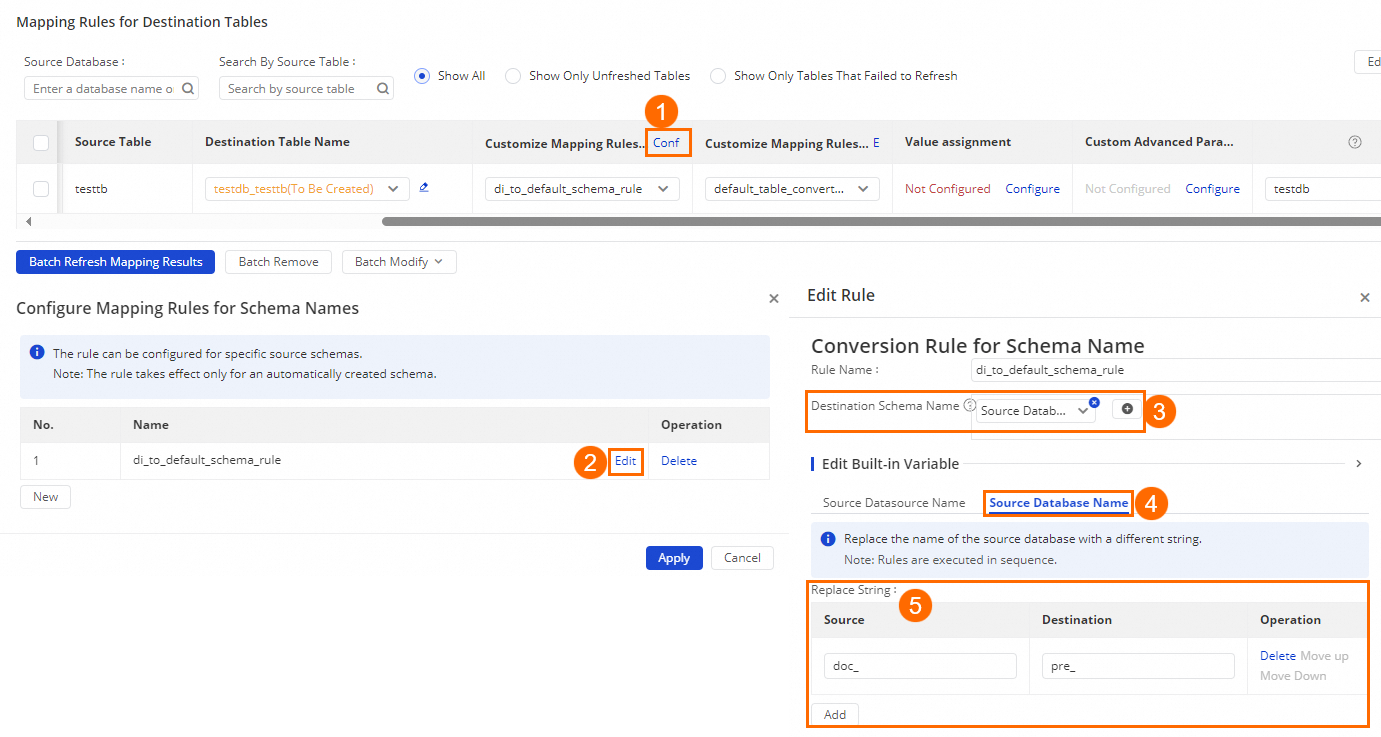1381x737 pixels.
Task: Select Show Only Unfreshed Tables radio option
Action: tap(513, 76)
